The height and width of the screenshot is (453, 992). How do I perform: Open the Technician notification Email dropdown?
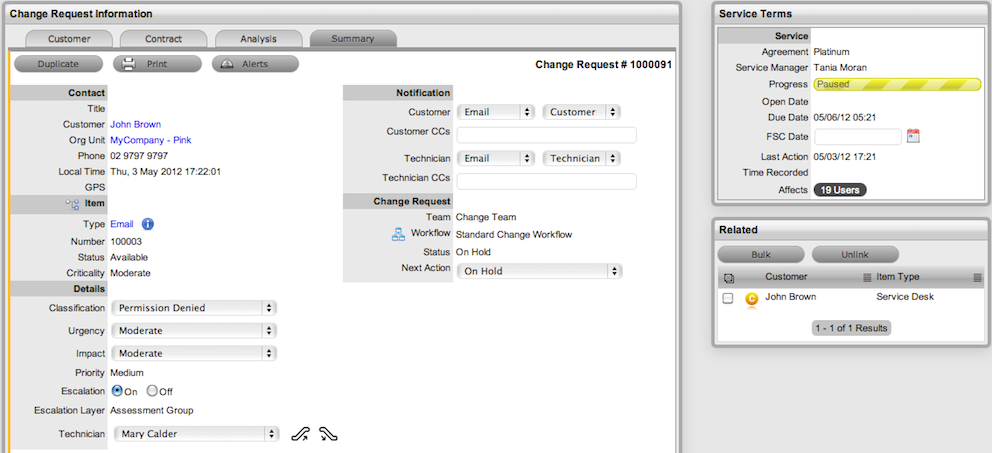[495, 158]
